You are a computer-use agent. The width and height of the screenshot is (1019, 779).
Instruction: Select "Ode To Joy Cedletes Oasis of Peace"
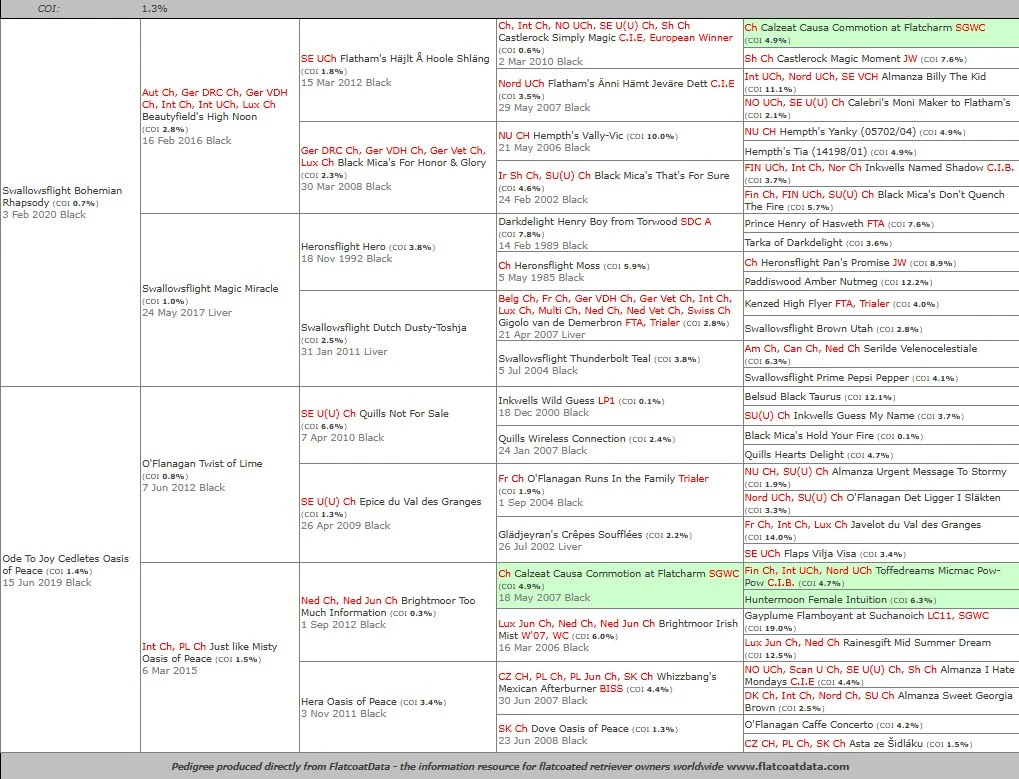pyautogui.click(x=66, y=564)
